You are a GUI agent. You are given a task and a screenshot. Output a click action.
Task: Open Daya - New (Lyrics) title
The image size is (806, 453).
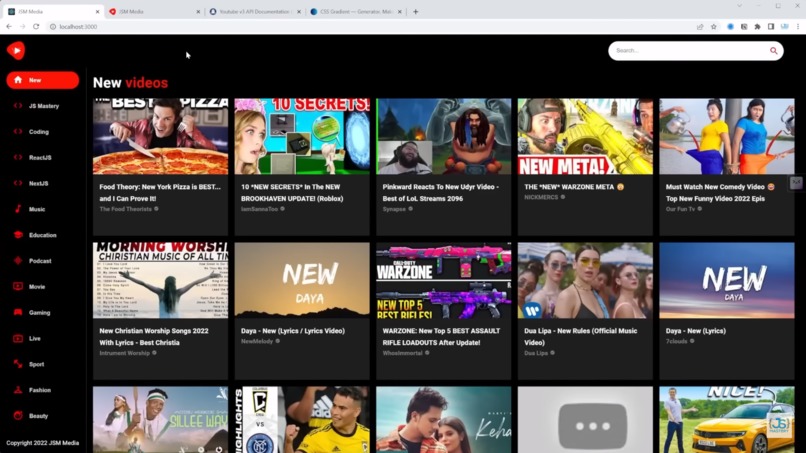pyautogui.click(x=695, y=331)
